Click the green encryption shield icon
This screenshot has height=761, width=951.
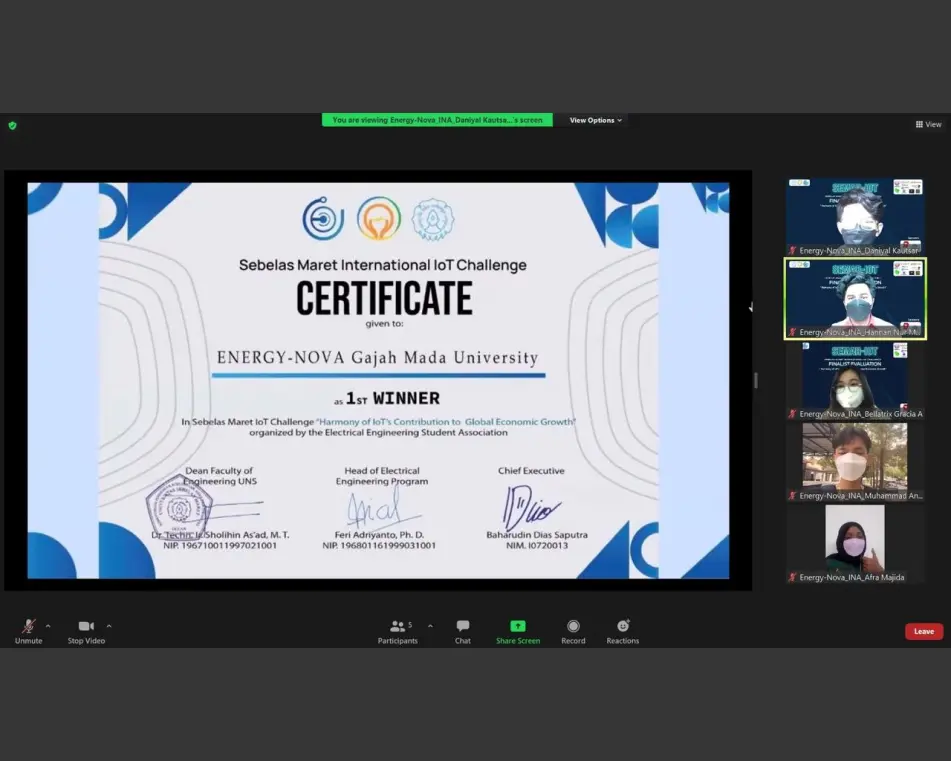tap(12, 126)
